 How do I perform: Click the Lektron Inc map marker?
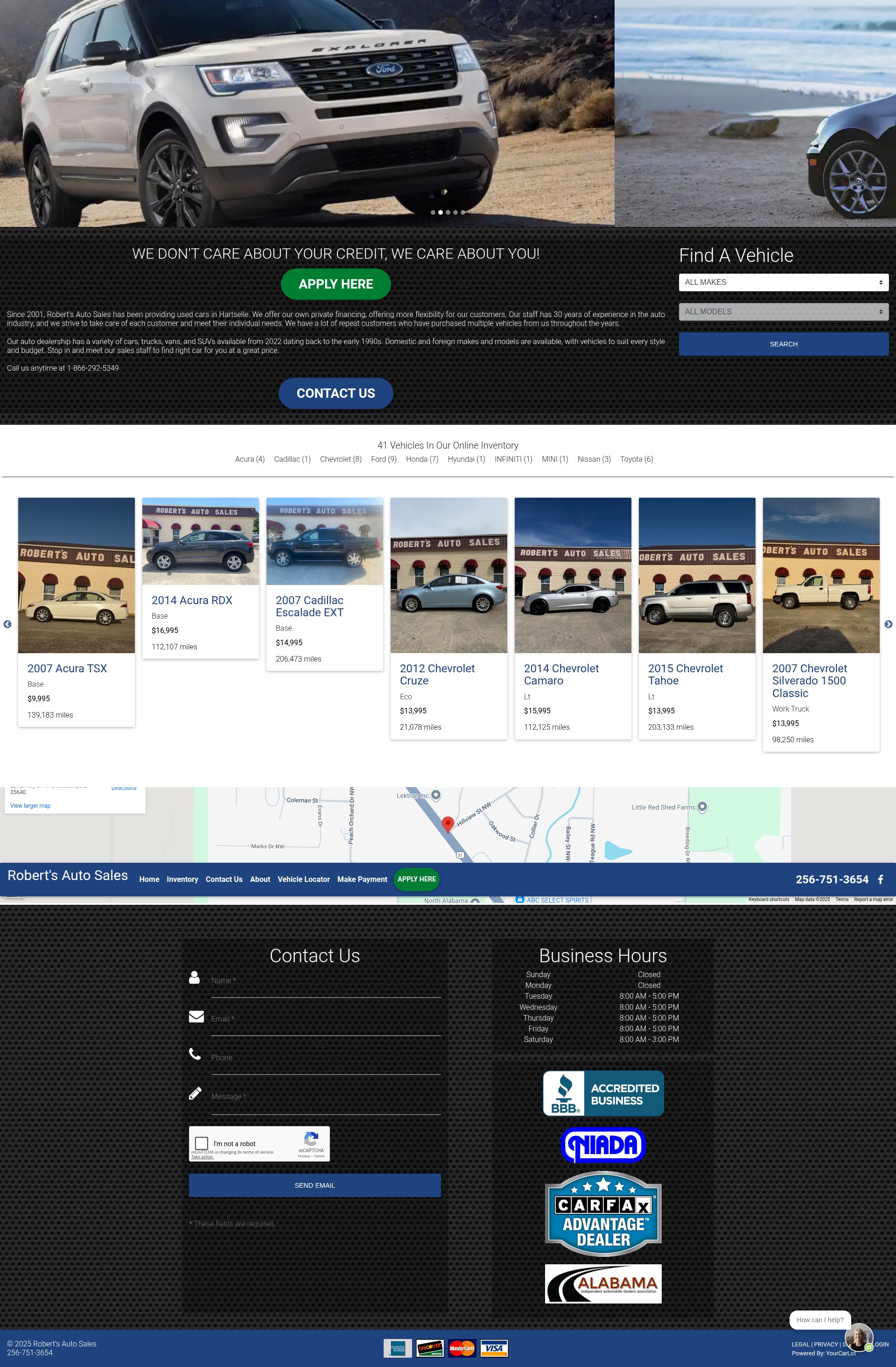(x=436, y=795)
